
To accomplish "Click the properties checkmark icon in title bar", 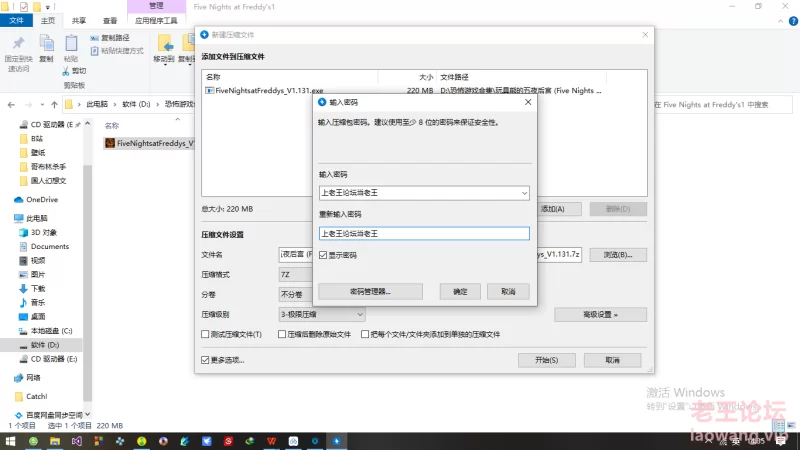I will click(x=23, y=7).
